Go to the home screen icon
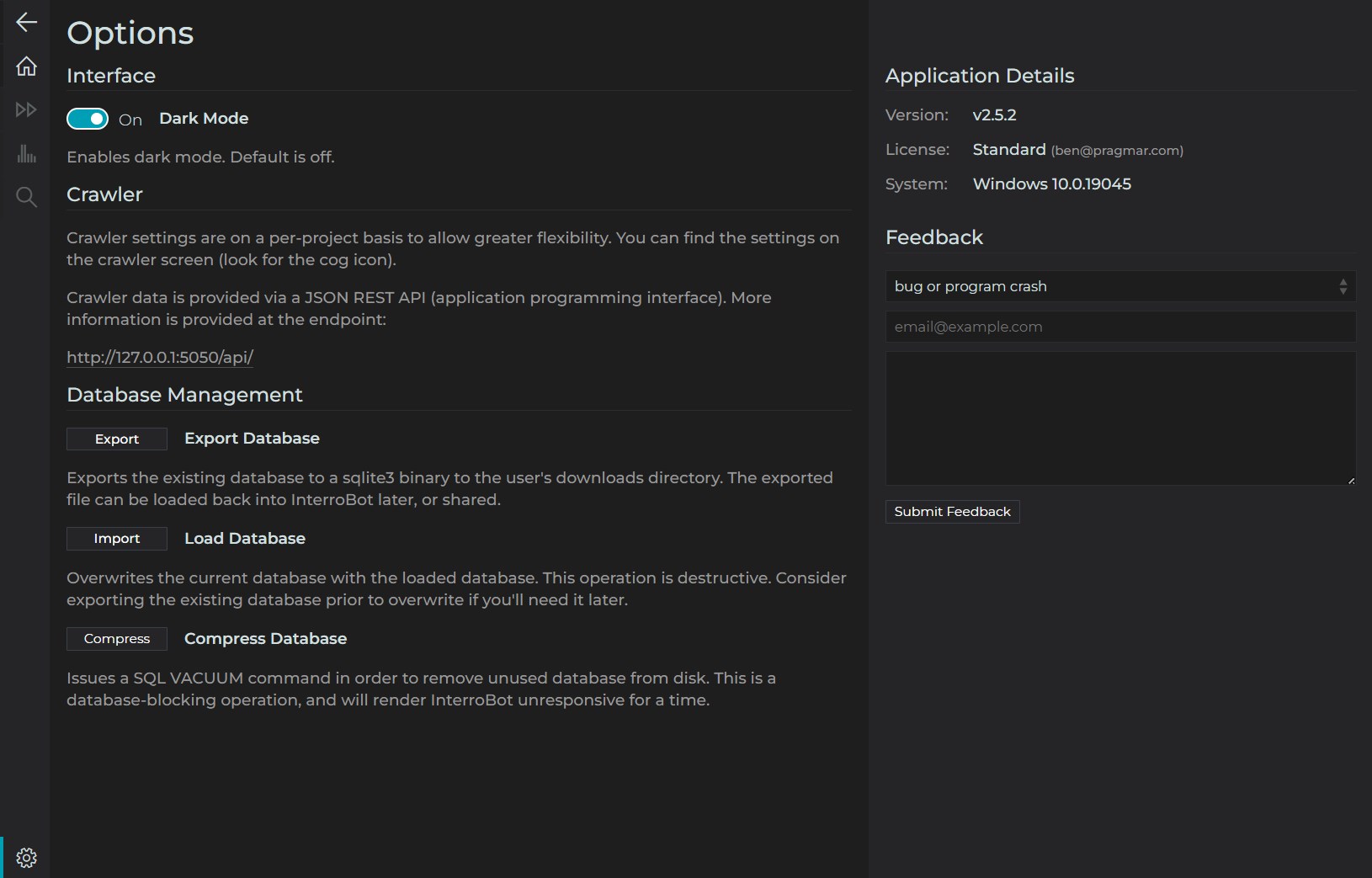The width and height of the screenshot is (1372, 878). [26, 66]
